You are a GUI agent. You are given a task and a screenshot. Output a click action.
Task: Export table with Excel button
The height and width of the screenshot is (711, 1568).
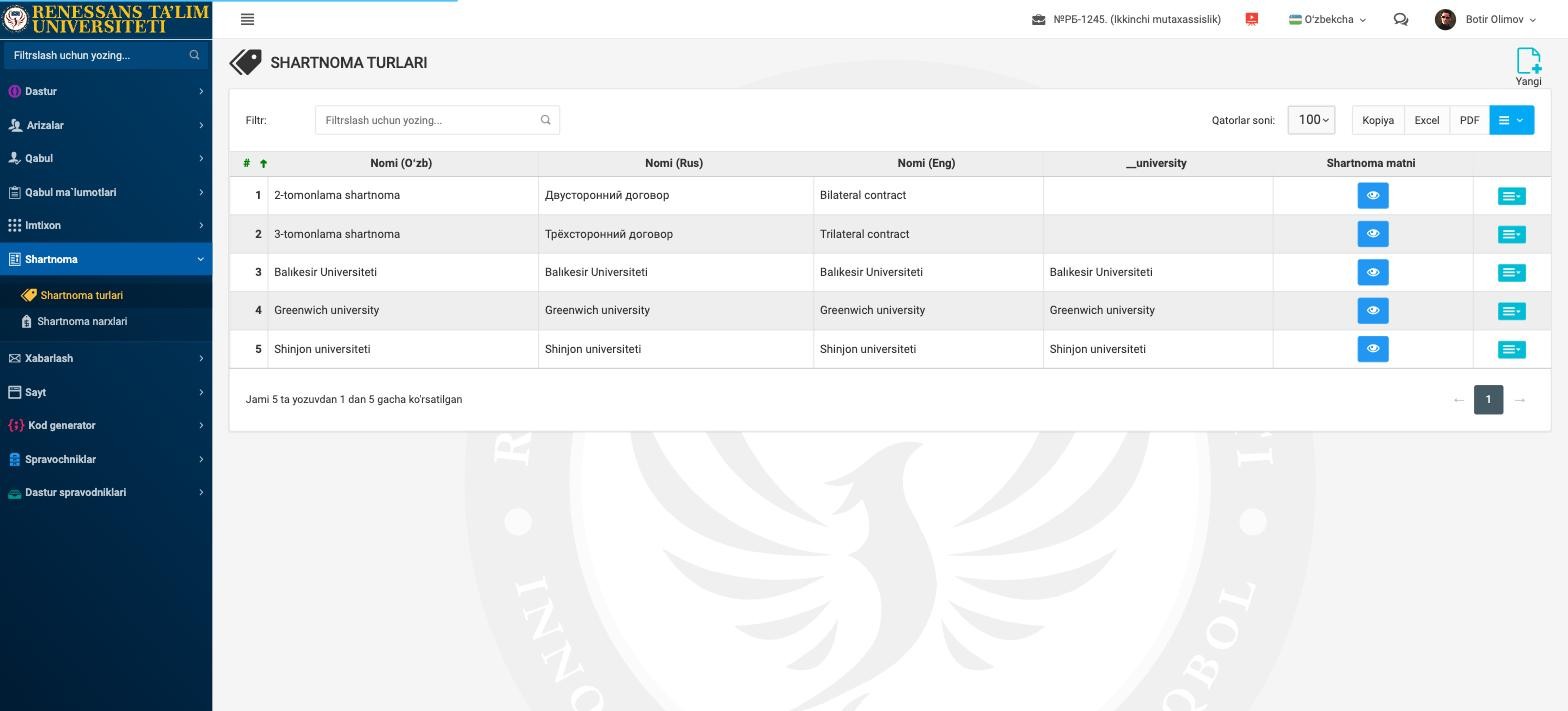1427,120
